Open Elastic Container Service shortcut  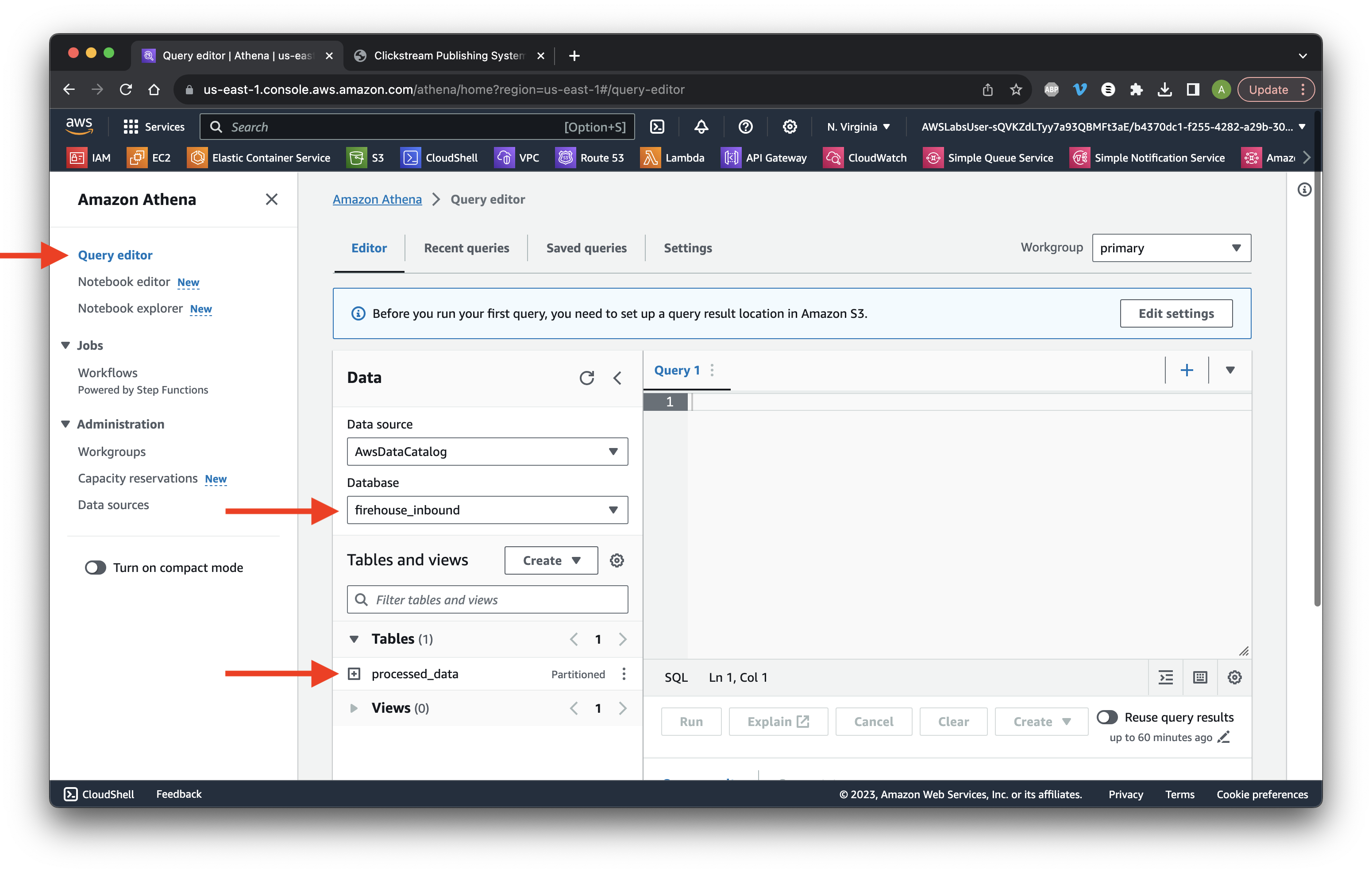tap(258, 158)
